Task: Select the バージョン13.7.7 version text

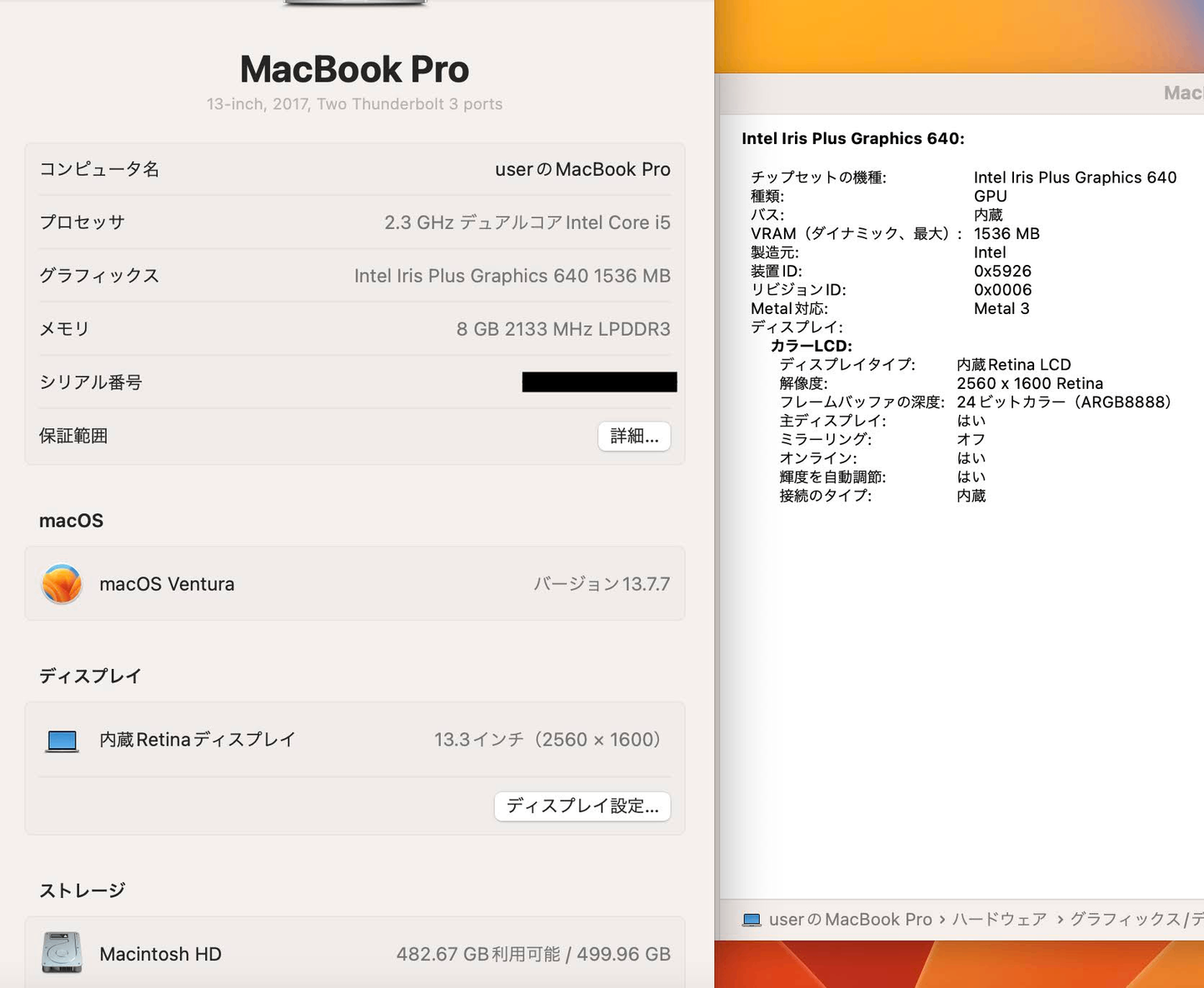Action: [x=602, y=584]
